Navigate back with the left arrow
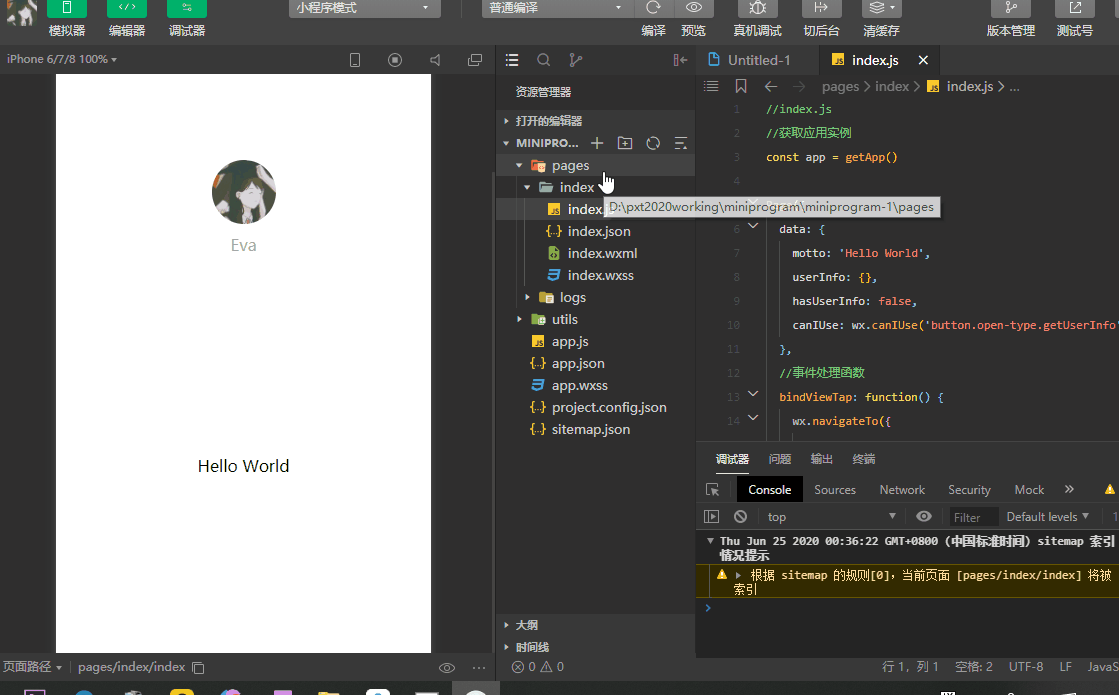Image resolution: width=1119 pixels, height=695 pixels. [x=771, y=86]
